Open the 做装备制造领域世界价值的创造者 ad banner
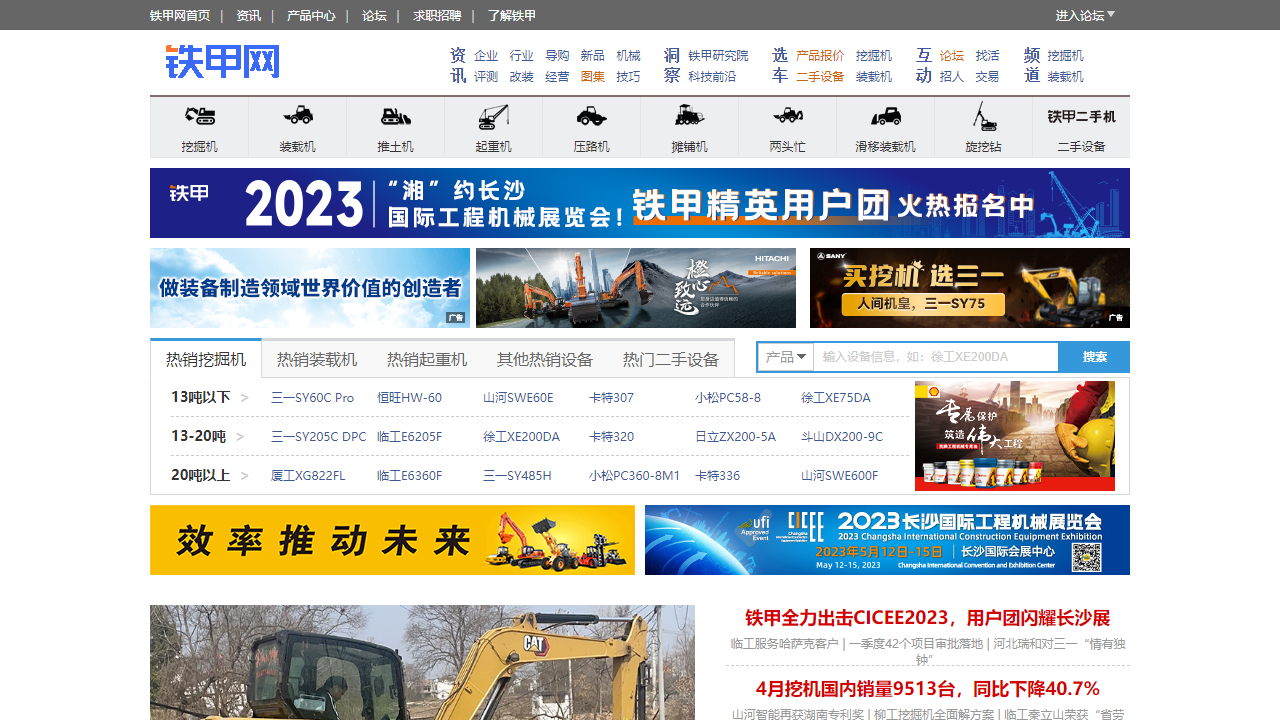This screenshot has height=720, width=1280. coord(310,288)
